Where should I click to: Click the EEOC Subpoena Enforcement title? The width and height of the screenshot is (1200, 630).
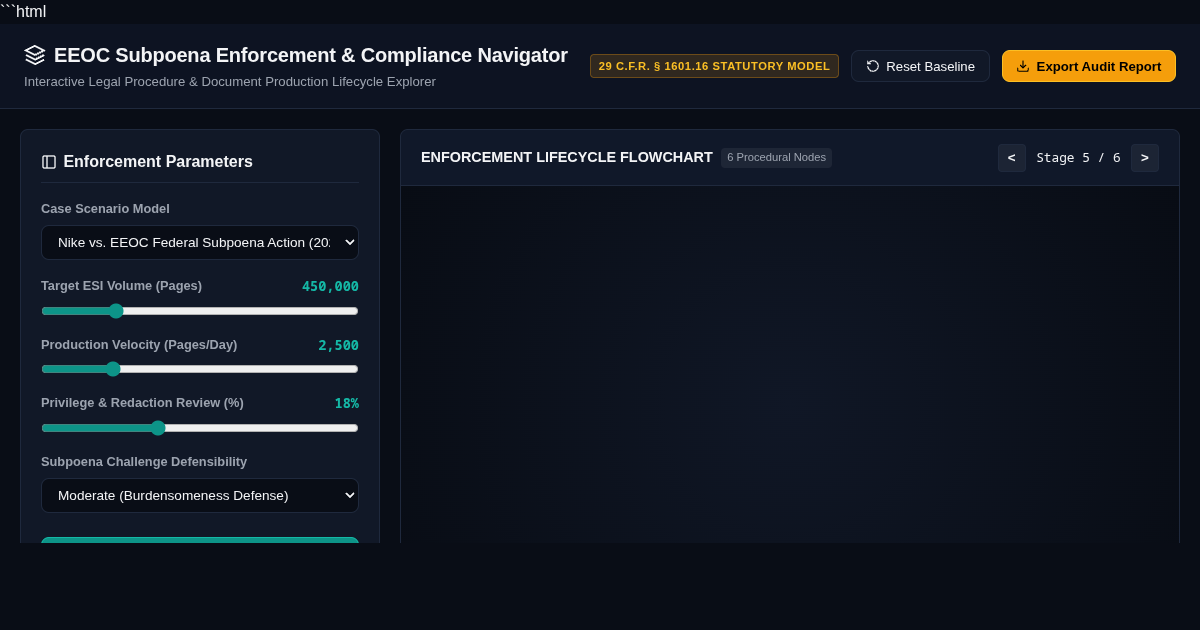coord(311,55)
